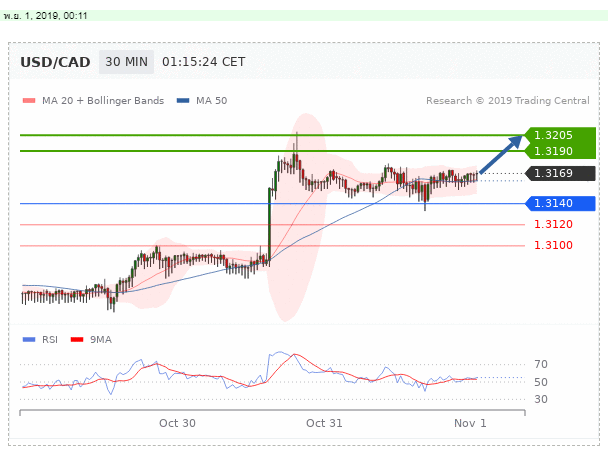Click the 9MA red legend swatch
Image resolution: width=608 pixels, height=453 pixels.
pos(77,340)
